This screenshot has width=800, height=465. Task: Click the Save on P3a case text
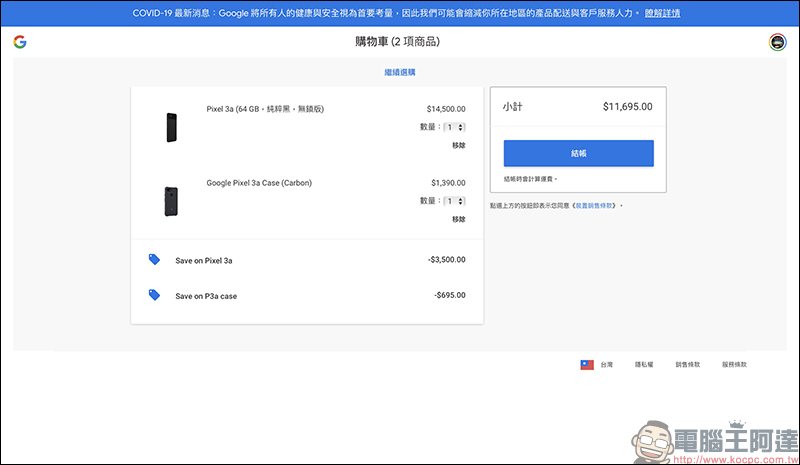click(206, 296)
